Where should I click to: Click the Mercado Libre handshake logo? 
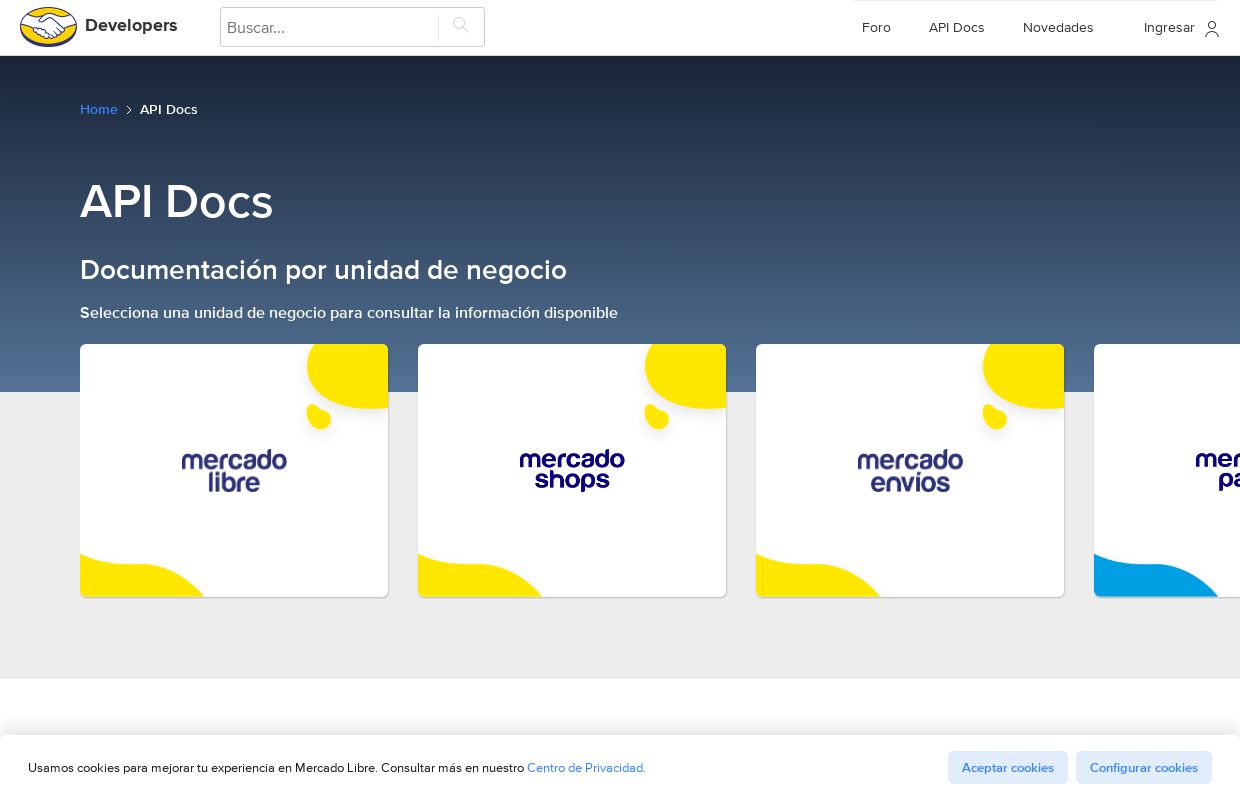point(49,27)
